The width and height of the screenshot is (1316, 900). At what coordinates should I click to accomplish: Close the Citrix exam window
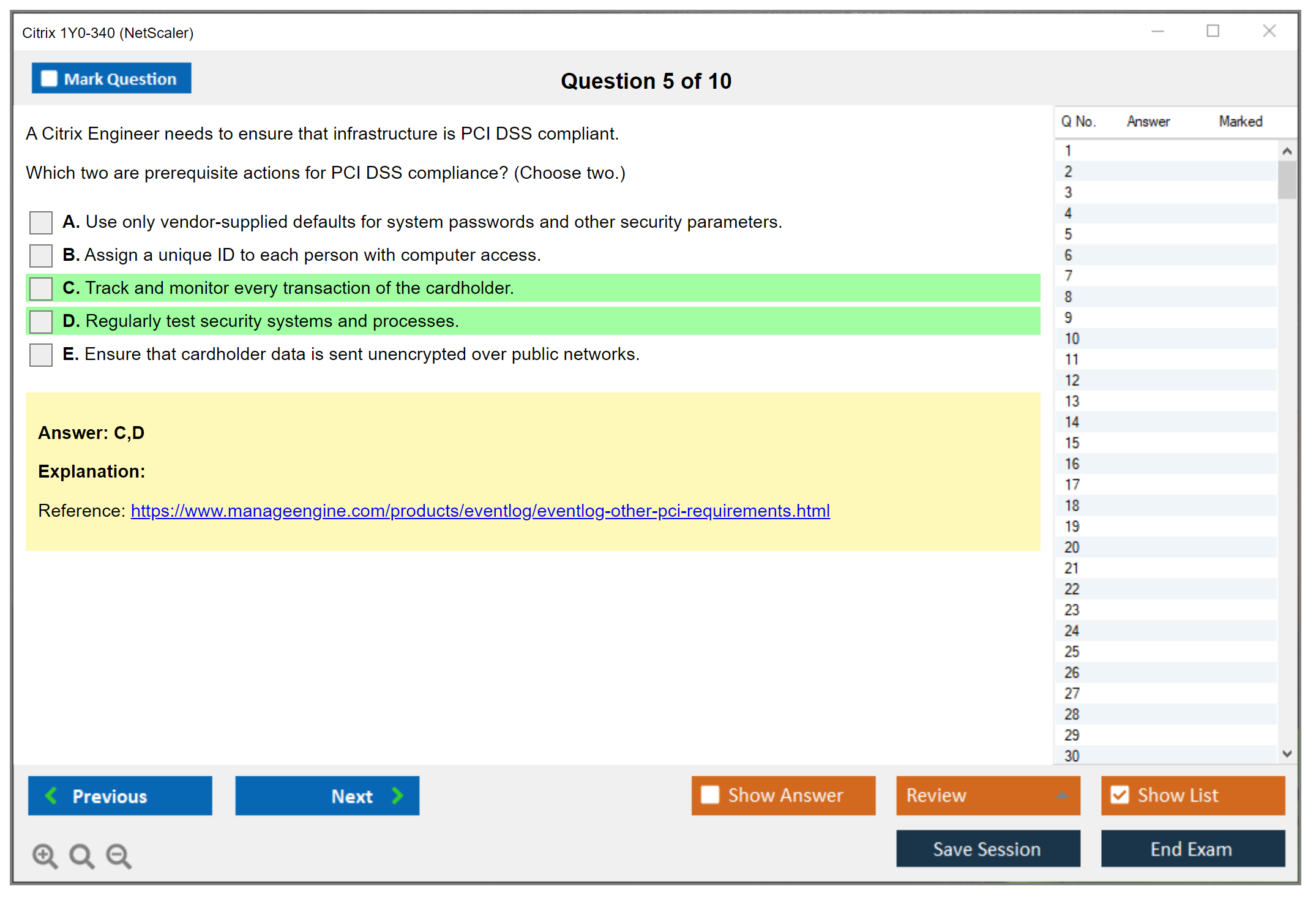coord(1269,31)
